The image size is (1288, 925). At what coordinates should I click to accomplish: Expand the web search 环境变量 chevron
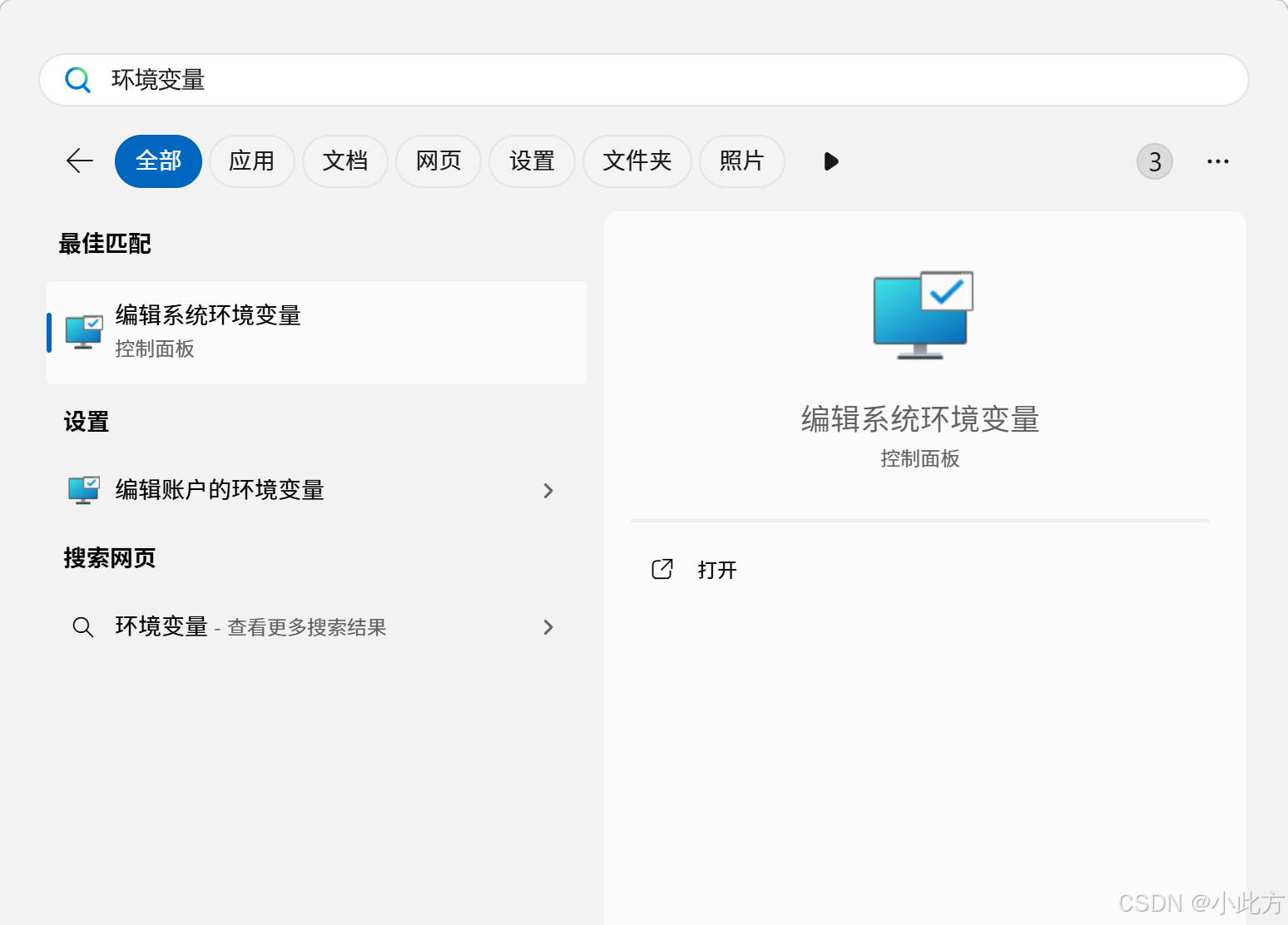click(548, 627)
